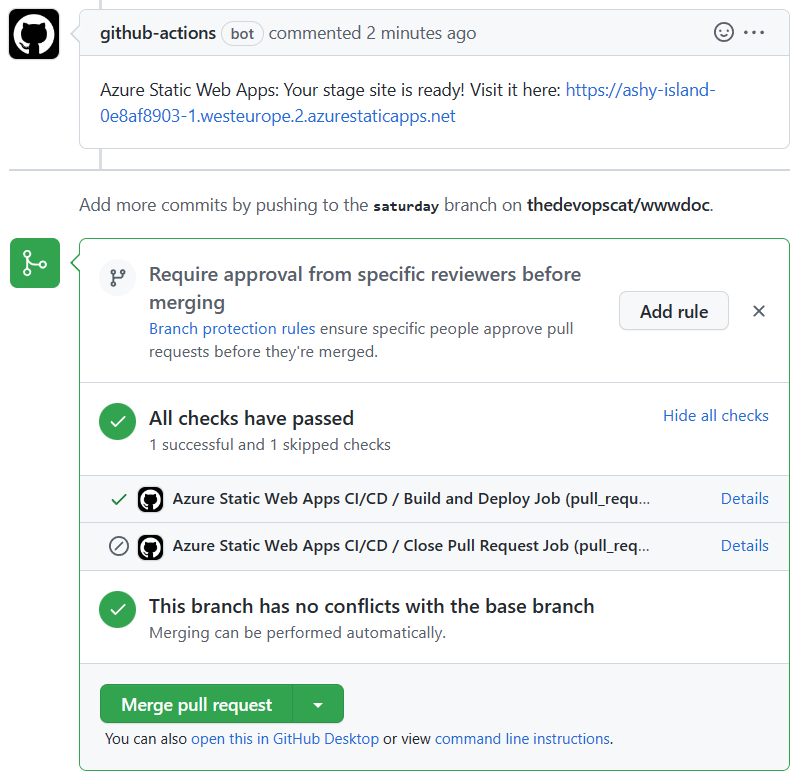Click the Build and Deploy Job avatar icon
The image size is (798, 779).
[151, 499]
